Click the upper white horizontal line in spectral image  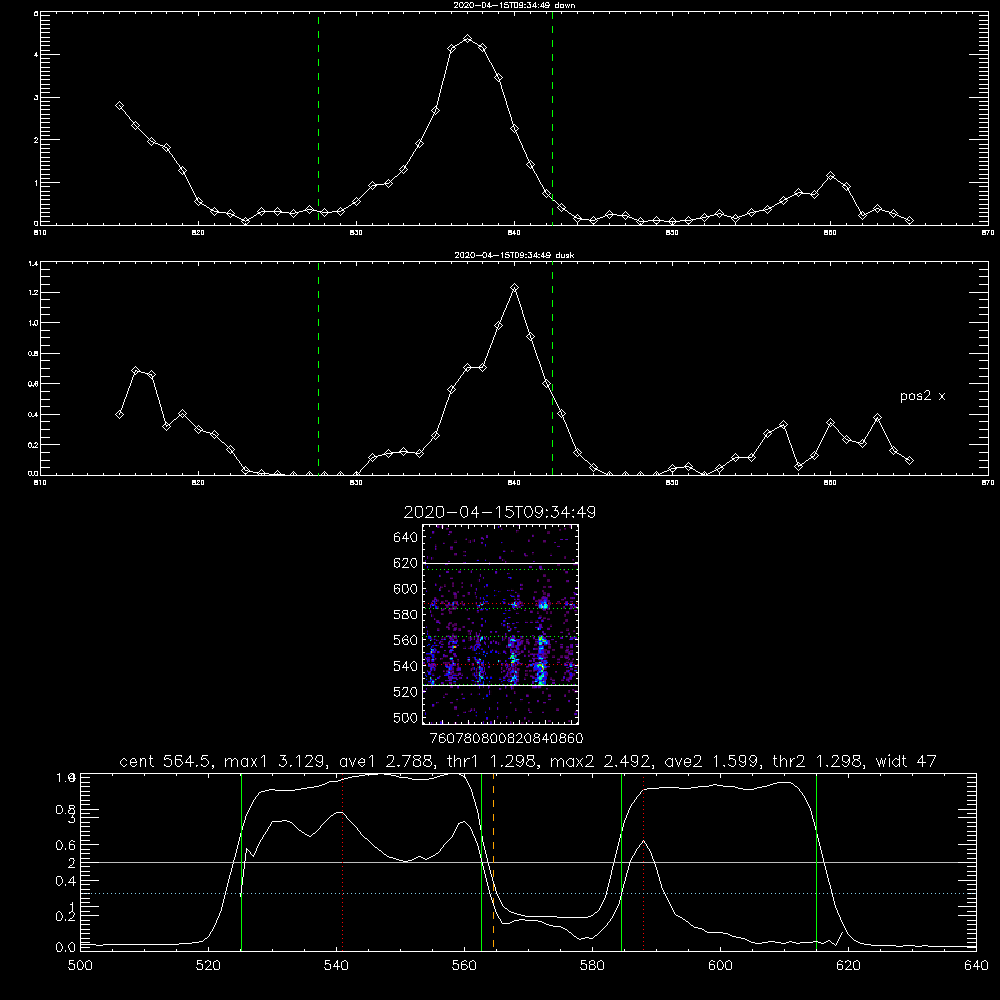coord(501,563)
